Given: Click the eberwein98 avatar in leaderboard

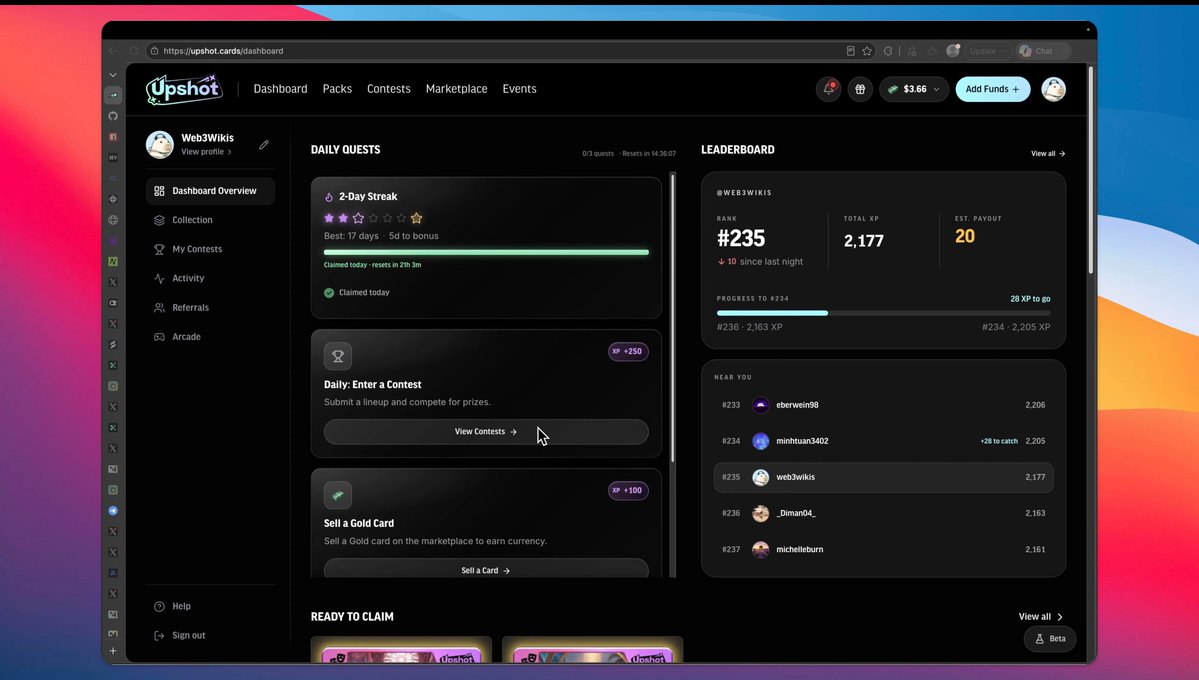Looking at the screenshot, I should pos(760,405).
